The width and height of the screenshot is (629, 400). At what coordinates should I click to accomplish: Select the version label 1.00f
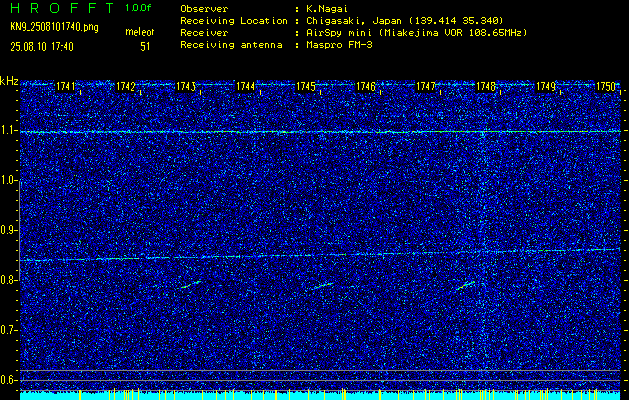138,8
